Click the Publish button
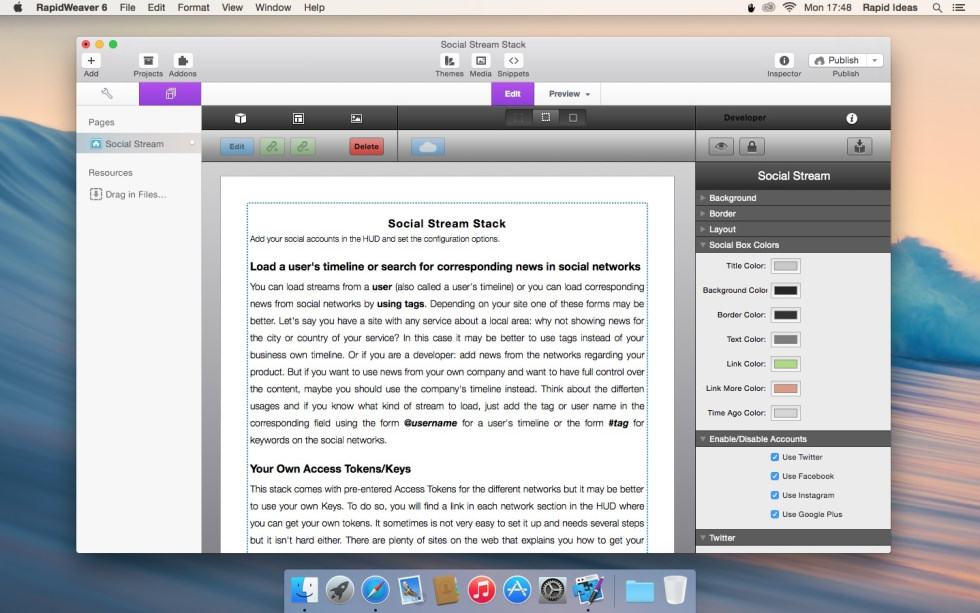The width and height of the screenshot is (980, 613). click(x=838, y=60)
